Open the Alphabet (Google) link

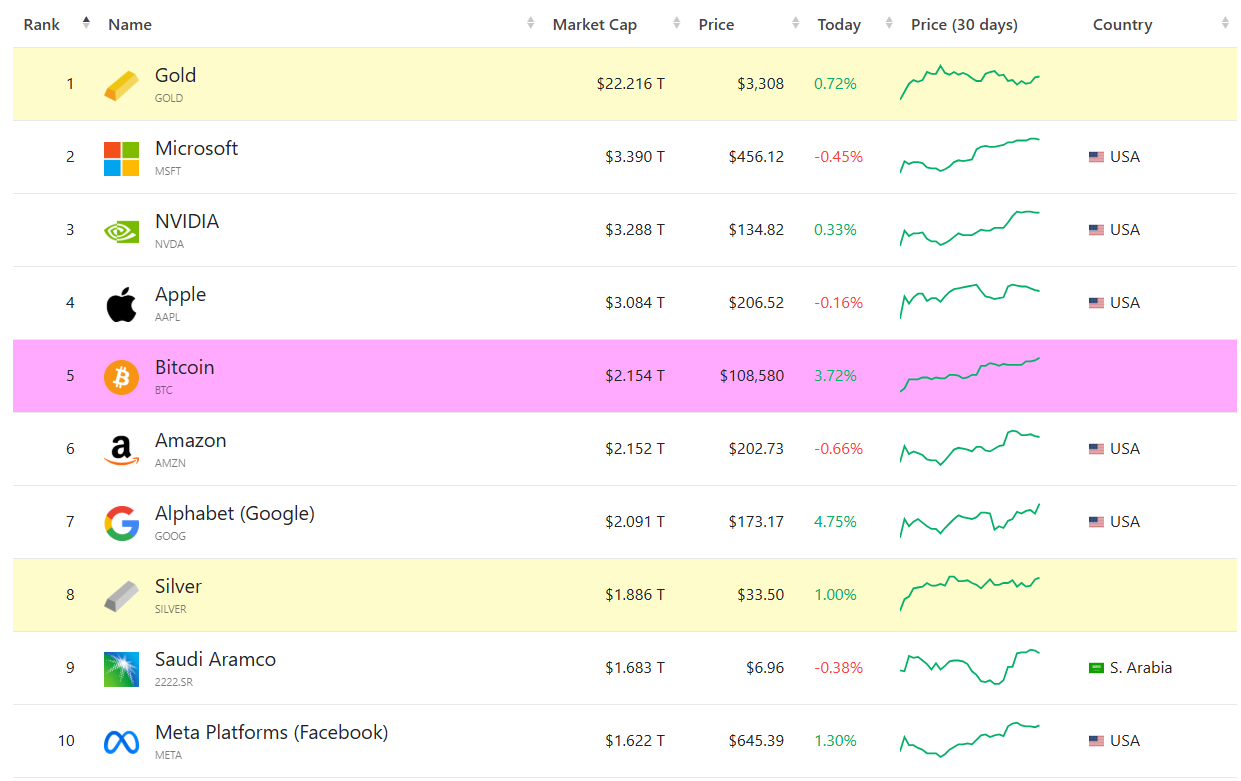[234, 513]
